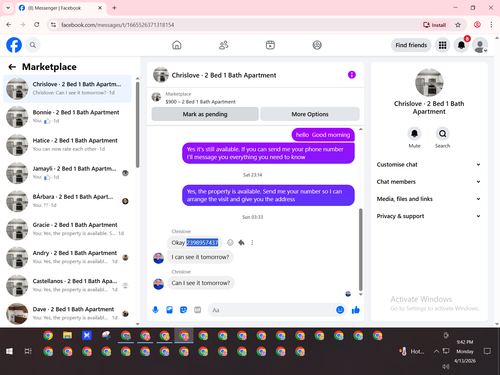Open the Menu grid icon

coord(442,45)
